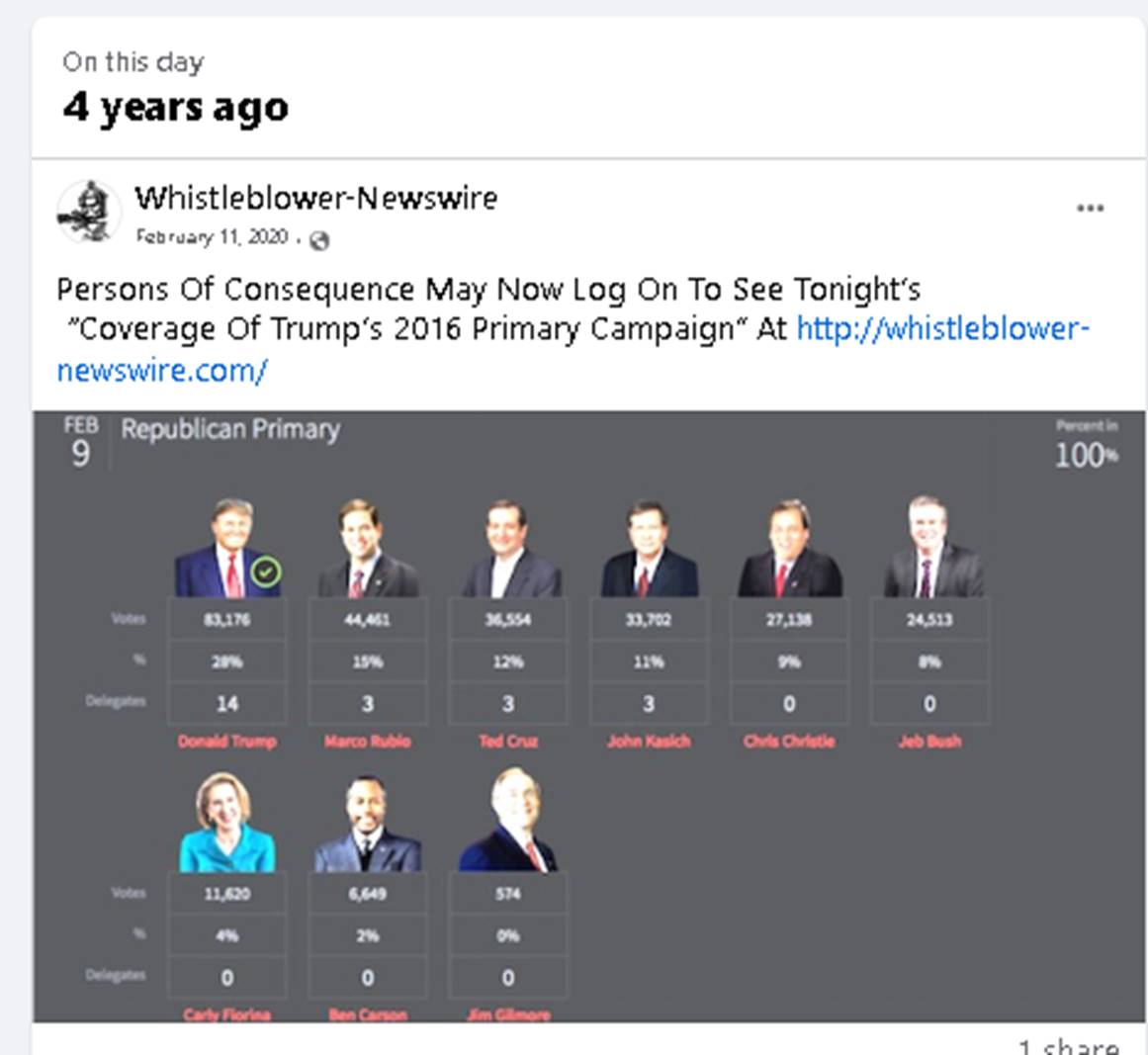Click Jeb Bush's candidate photo
The width and height of the screenshot is (1148, 1055).
[x=931, y=546]
